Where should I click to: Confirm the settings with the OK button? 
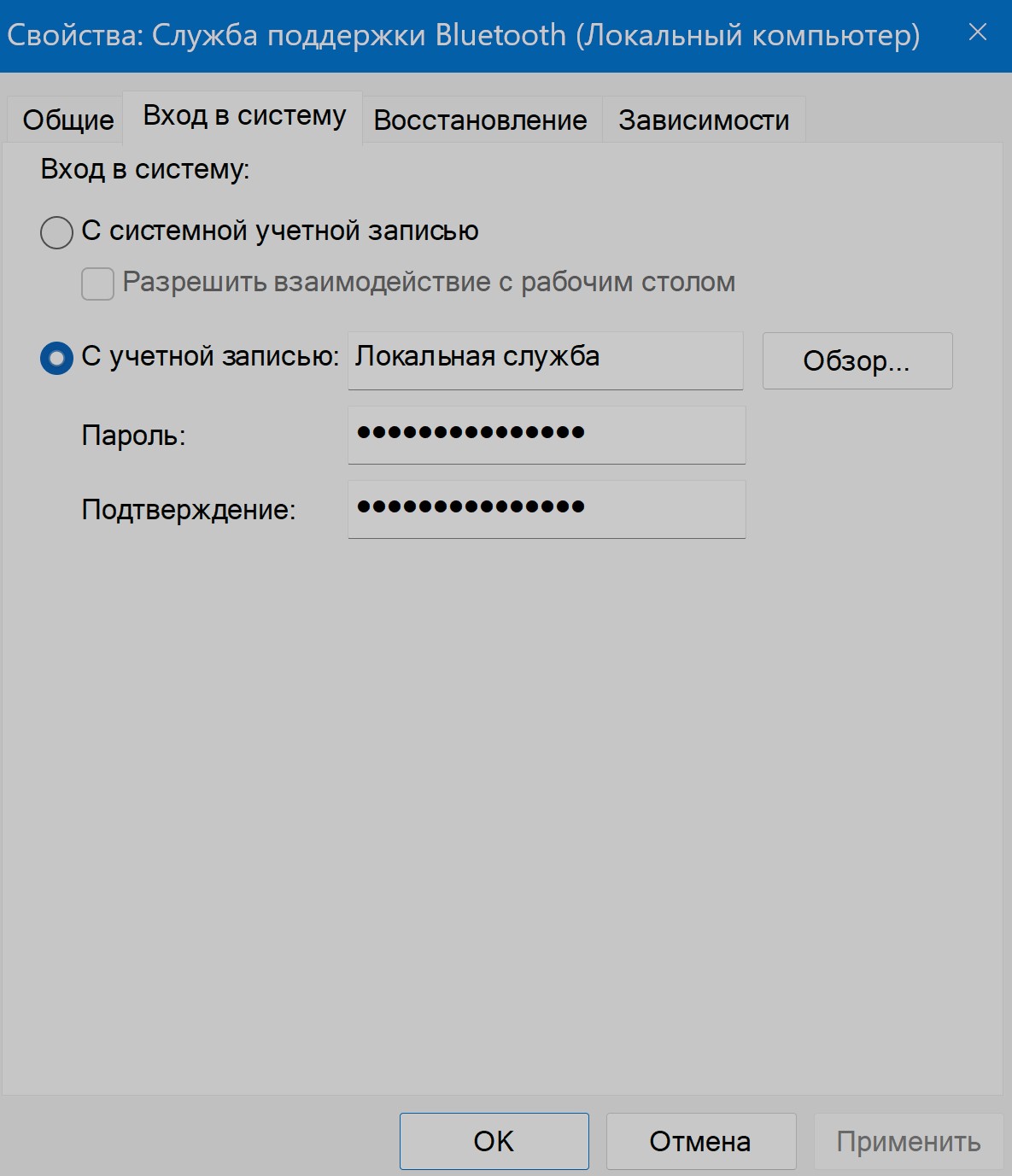click(x=494, y=1141)
